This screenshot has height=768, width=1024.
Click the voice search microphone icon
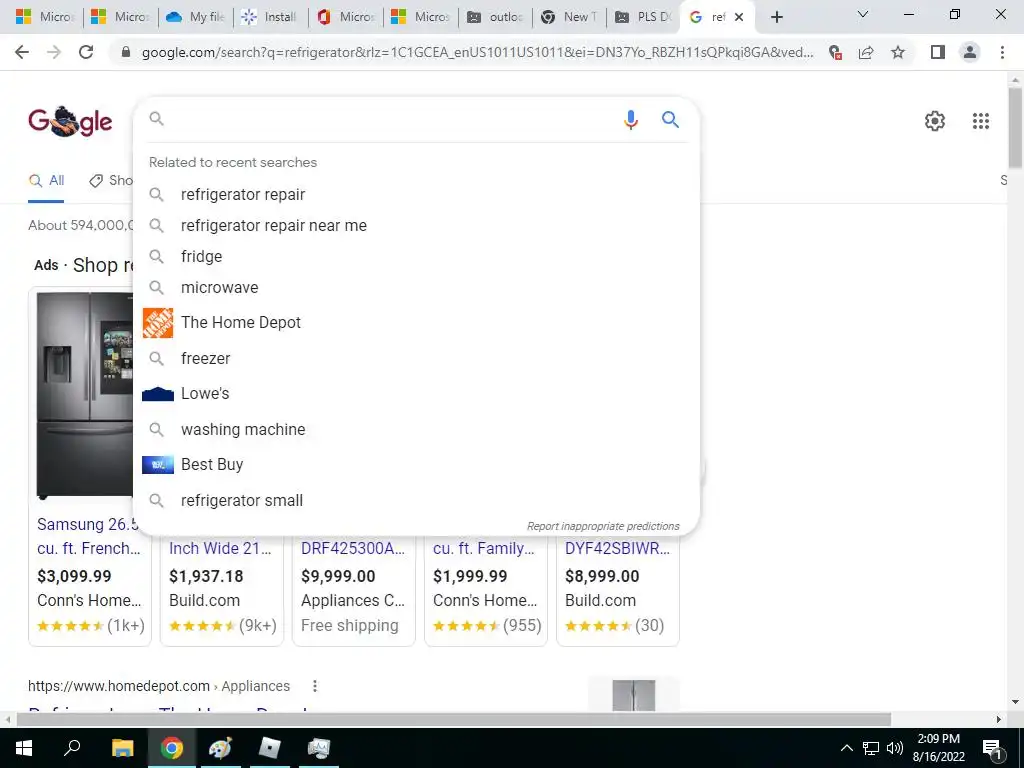[x=630, y=120]
